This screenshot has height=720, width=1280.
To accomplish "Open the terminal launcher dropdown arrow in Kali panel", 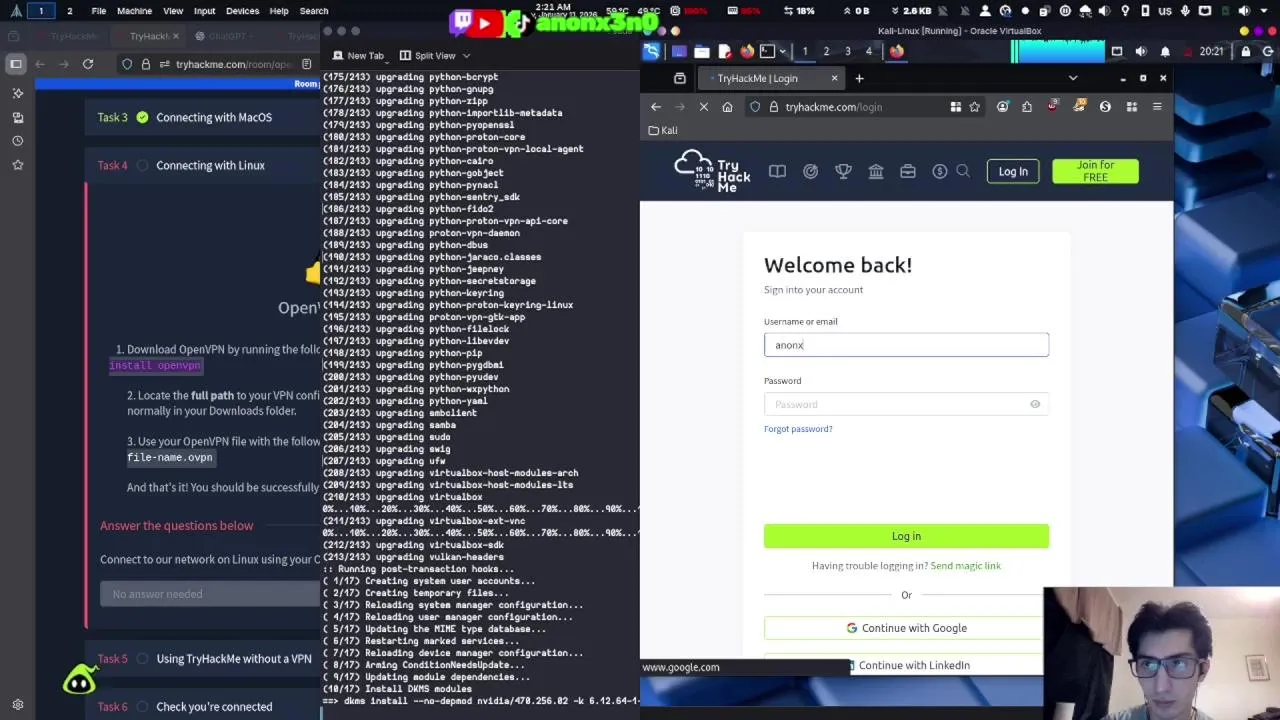I will pyautogui.click(x=782, y=51).
